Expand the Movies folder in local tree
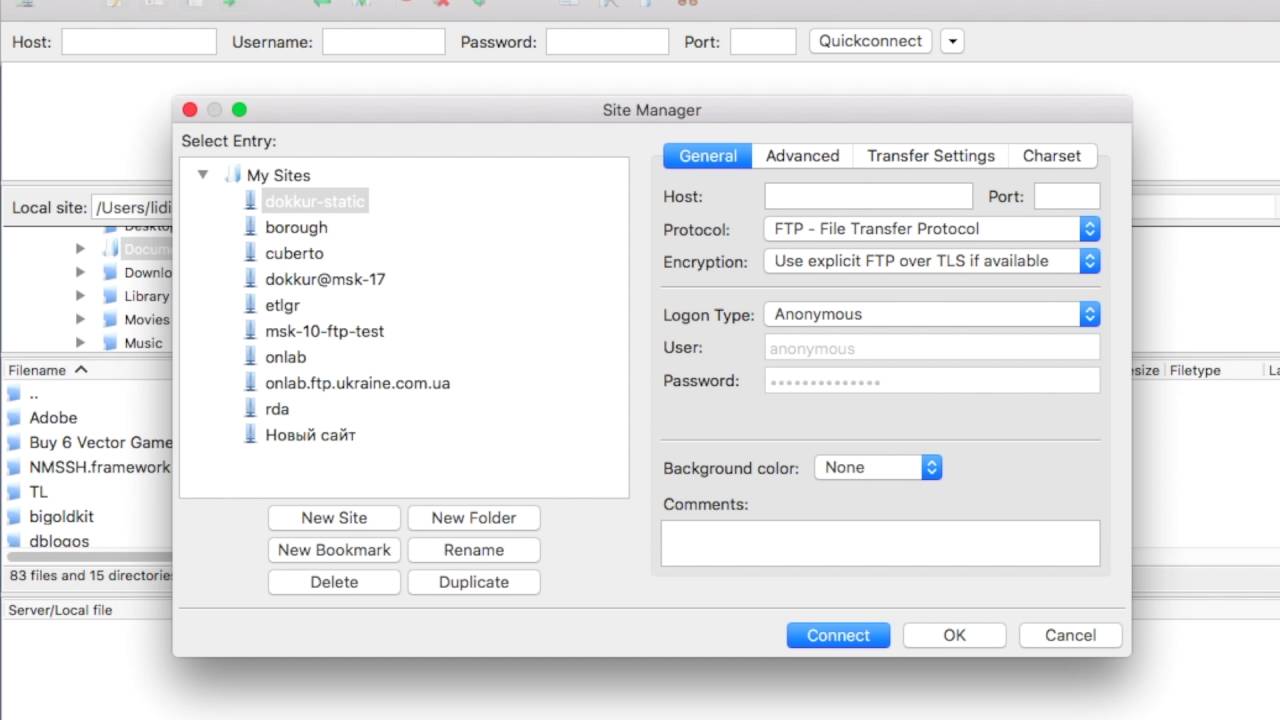The width and height of the screenshot is (1280, 720). click(80, 319)
